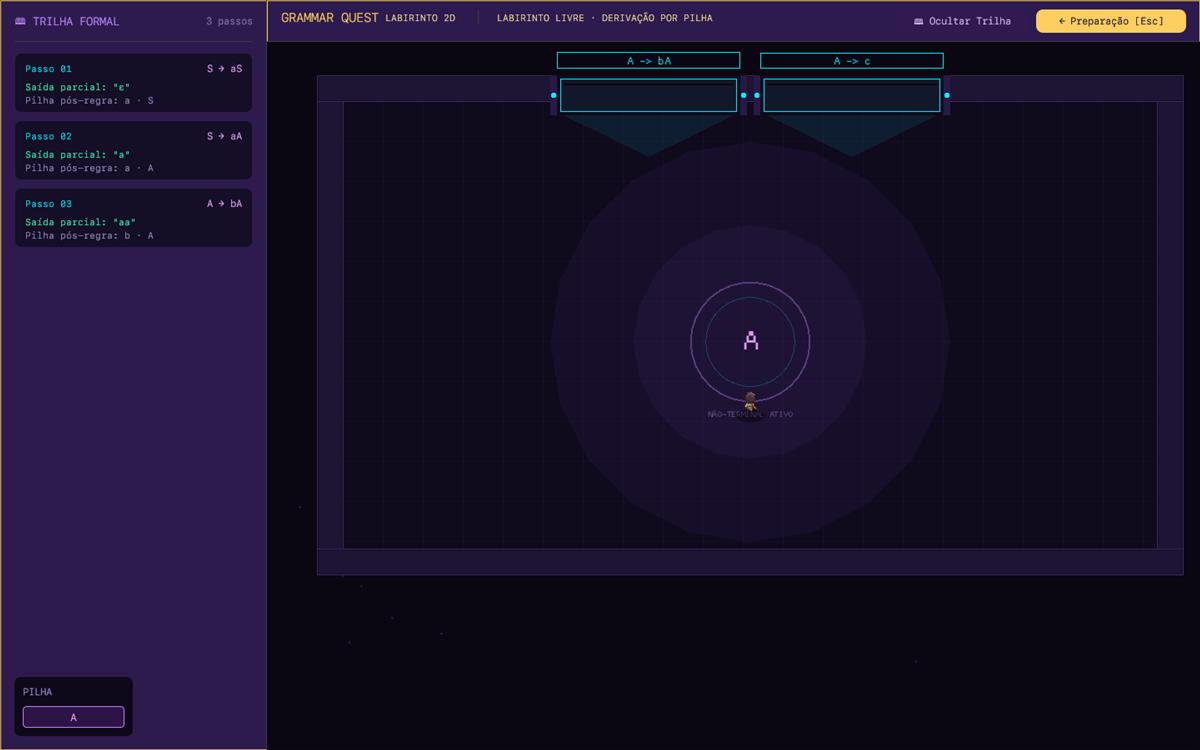Click the icon beside the Trilha Formal heading
This screenshot has height=750, width=1200.
click(x=21, y=21)
